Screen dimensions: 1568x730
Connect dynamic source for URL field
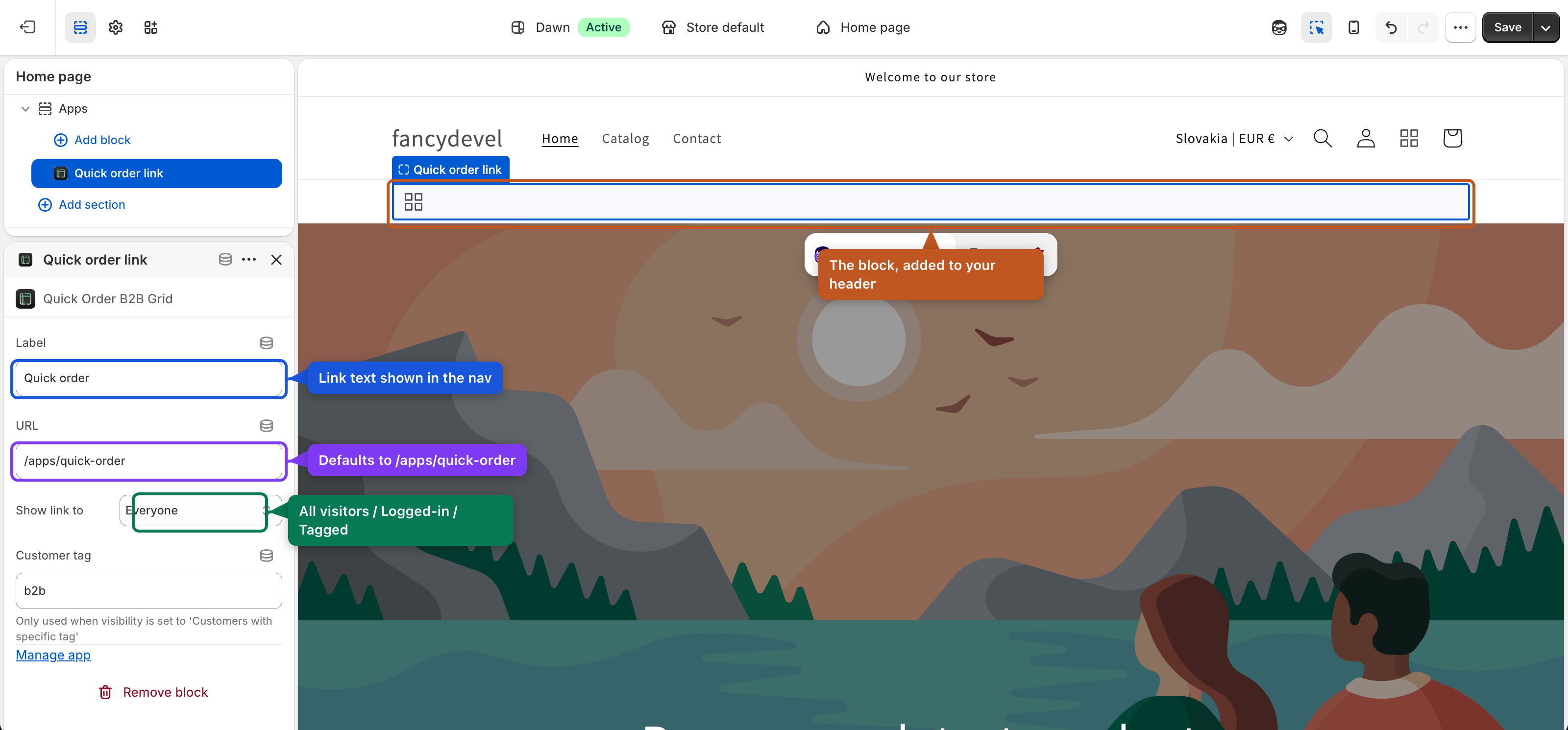266,426
